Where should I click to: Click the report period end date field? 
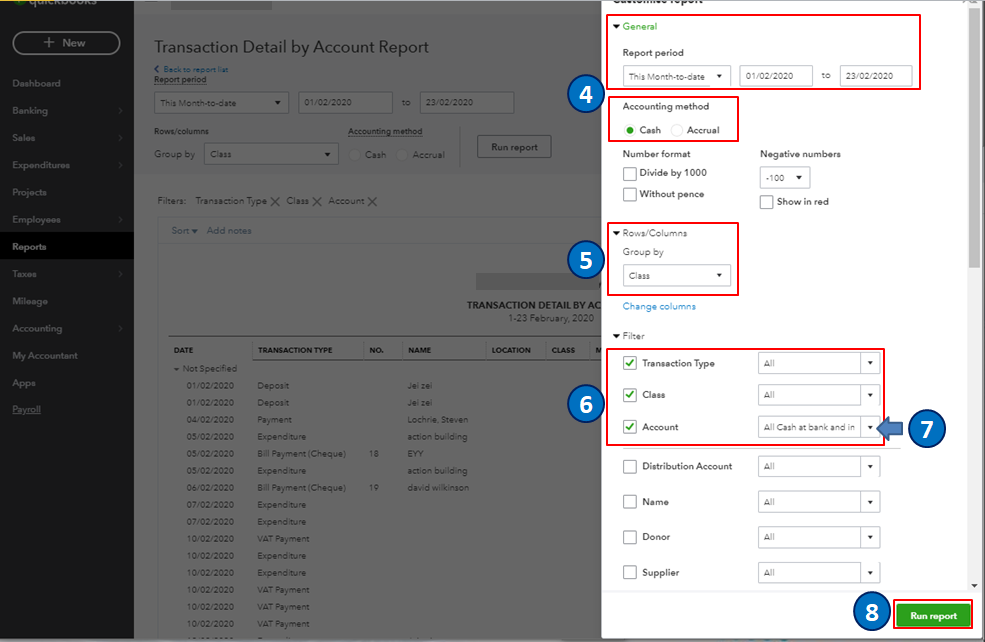875,76
